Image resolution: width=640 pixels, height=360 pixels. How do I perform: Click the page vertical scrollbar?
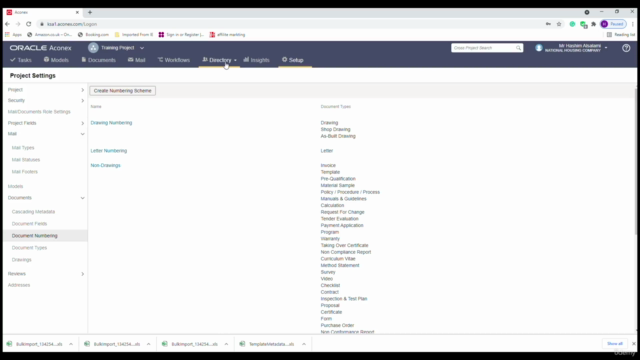636,161
